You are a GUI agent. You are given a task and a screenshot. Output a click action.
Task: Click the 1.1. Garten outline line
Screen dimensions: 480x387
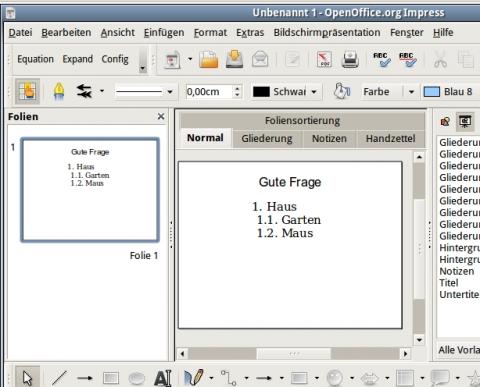tap(289, 220)
